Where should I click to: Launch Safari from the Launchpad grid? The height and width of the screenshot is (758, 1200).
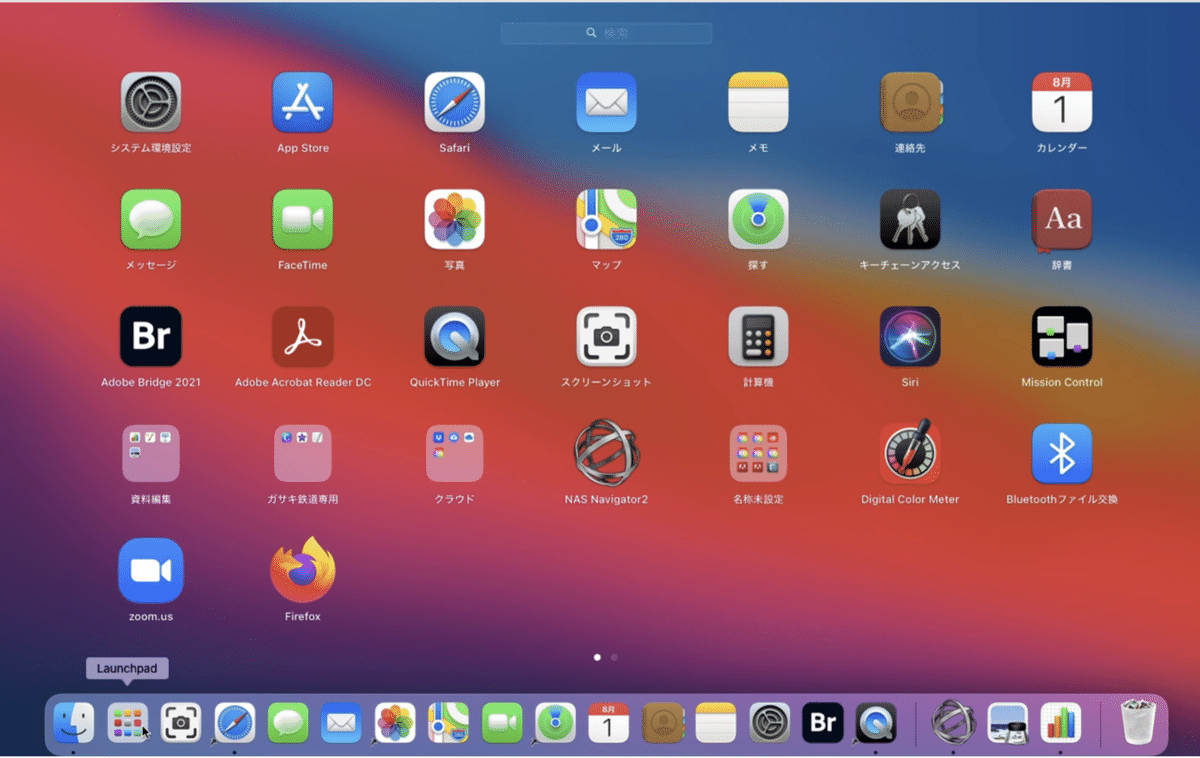[455, 102]
